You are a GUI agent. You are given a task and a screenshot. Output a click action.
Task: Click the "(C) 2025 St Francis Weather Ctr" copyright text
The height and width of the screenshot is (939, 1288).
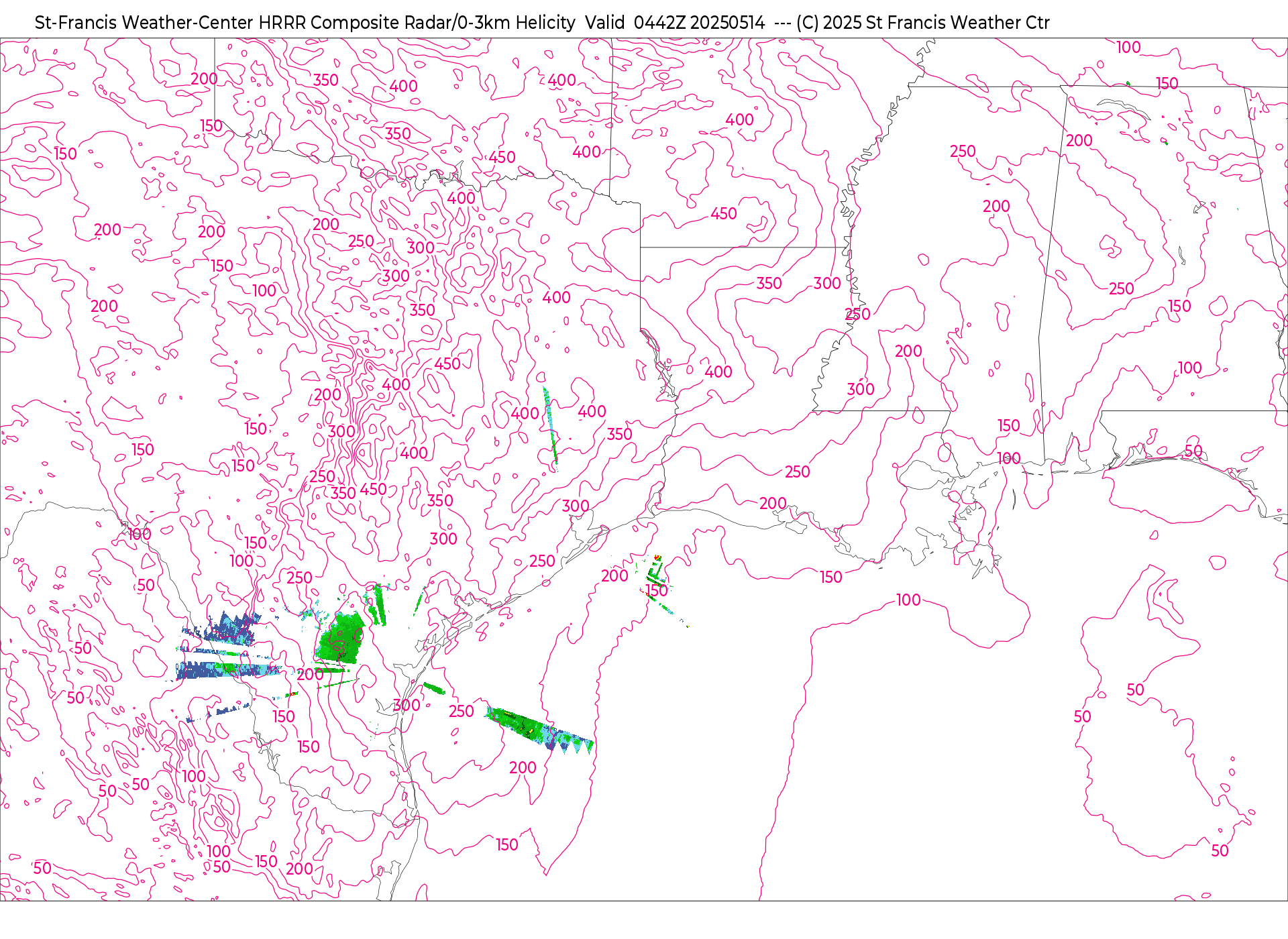point(923,23)
